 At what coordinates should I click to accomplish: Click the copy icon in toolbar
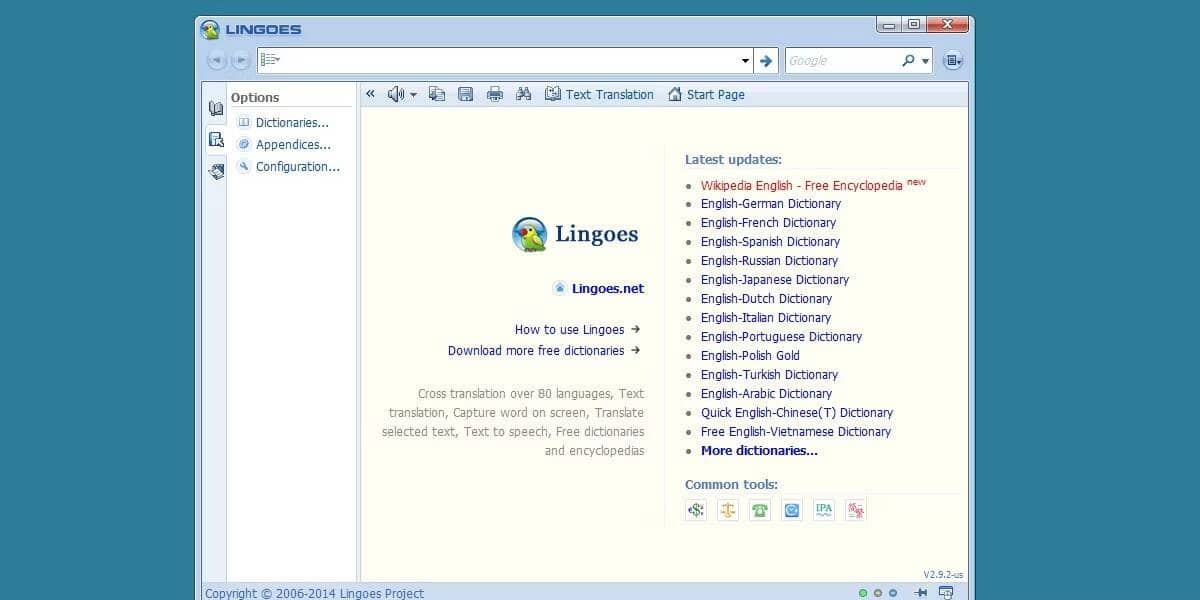point(437,94)
